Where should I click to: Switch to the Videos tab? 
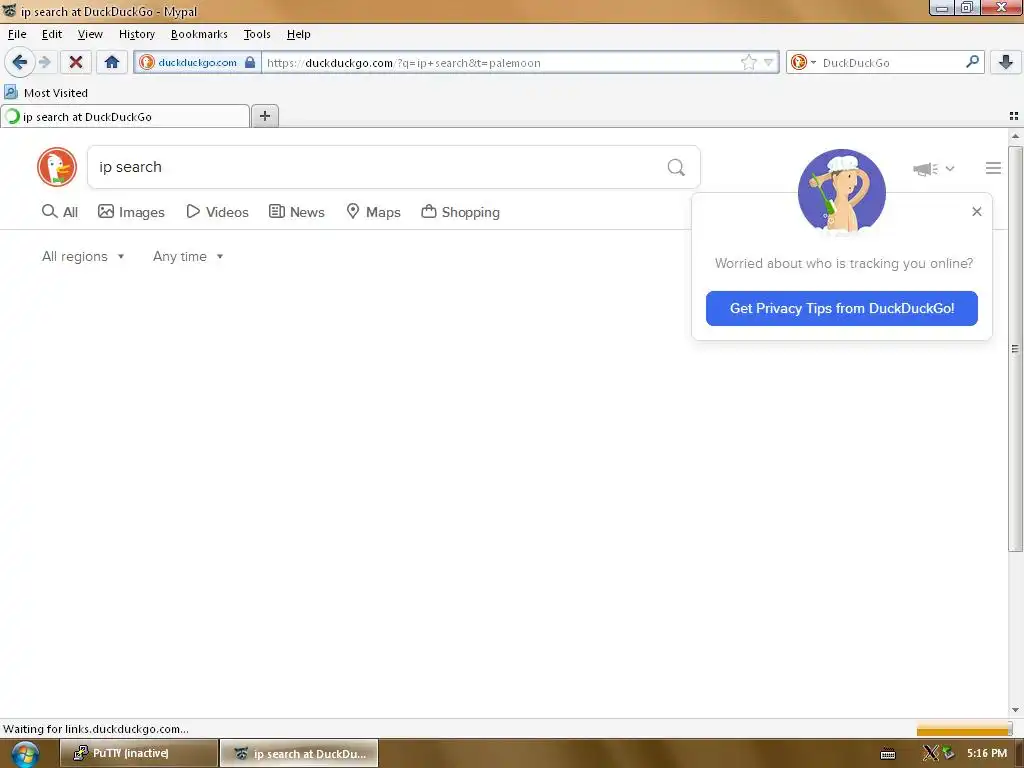tap(217, 212)
